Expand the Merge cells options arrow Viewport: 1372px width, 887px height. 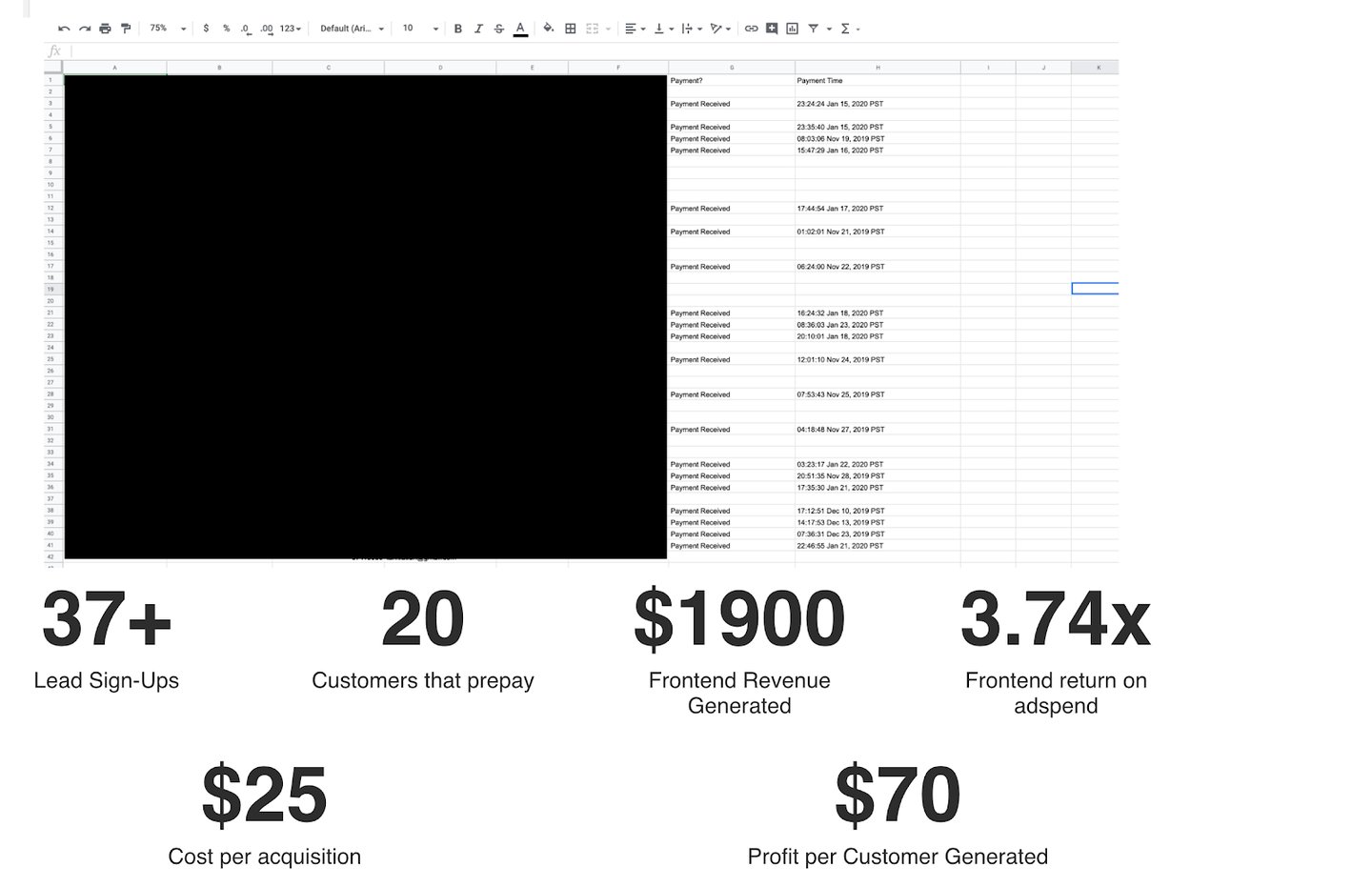608,29
